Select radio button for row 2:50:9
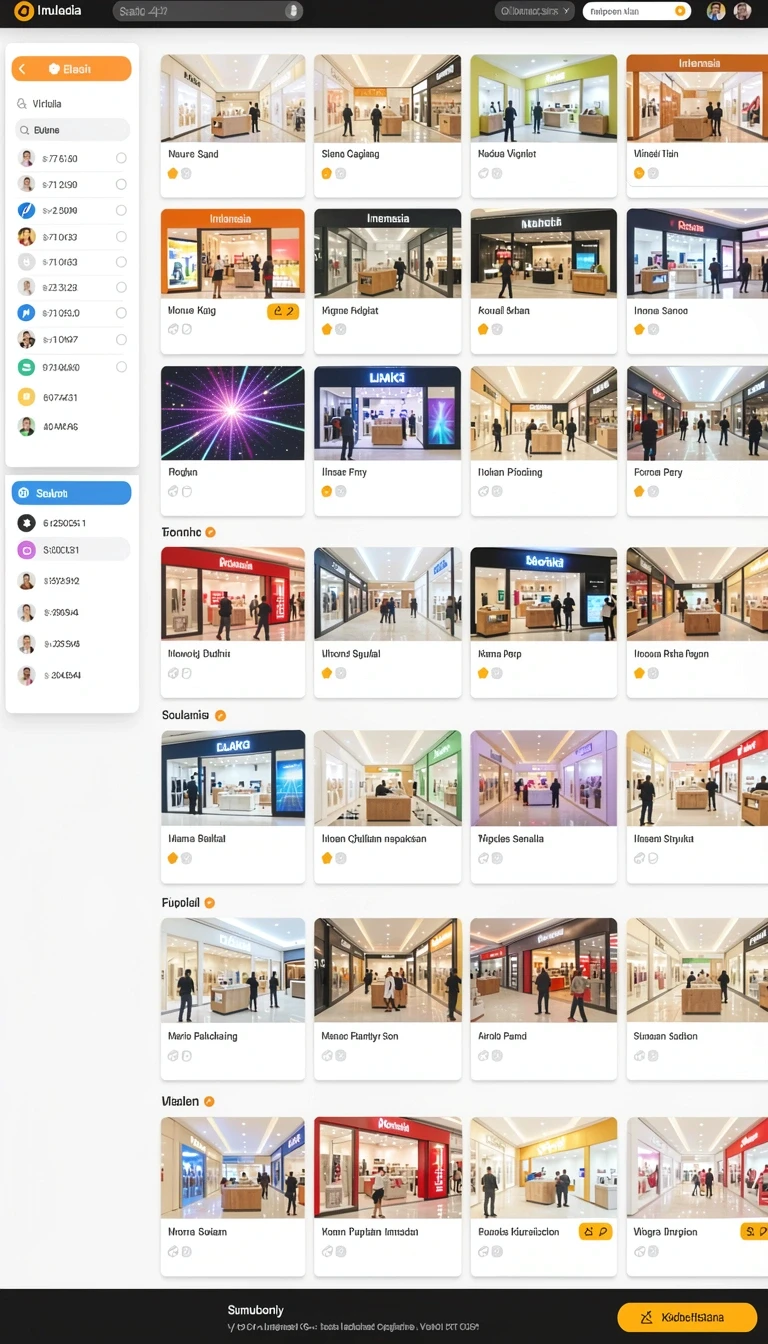768x1344 pixels. click(121, 210)
